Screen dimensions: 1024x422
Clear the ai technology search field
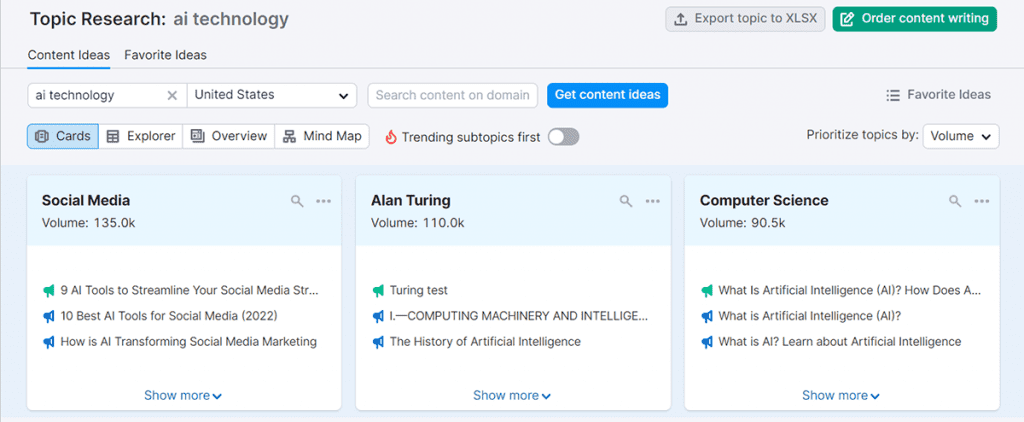(x=172, y=95)
